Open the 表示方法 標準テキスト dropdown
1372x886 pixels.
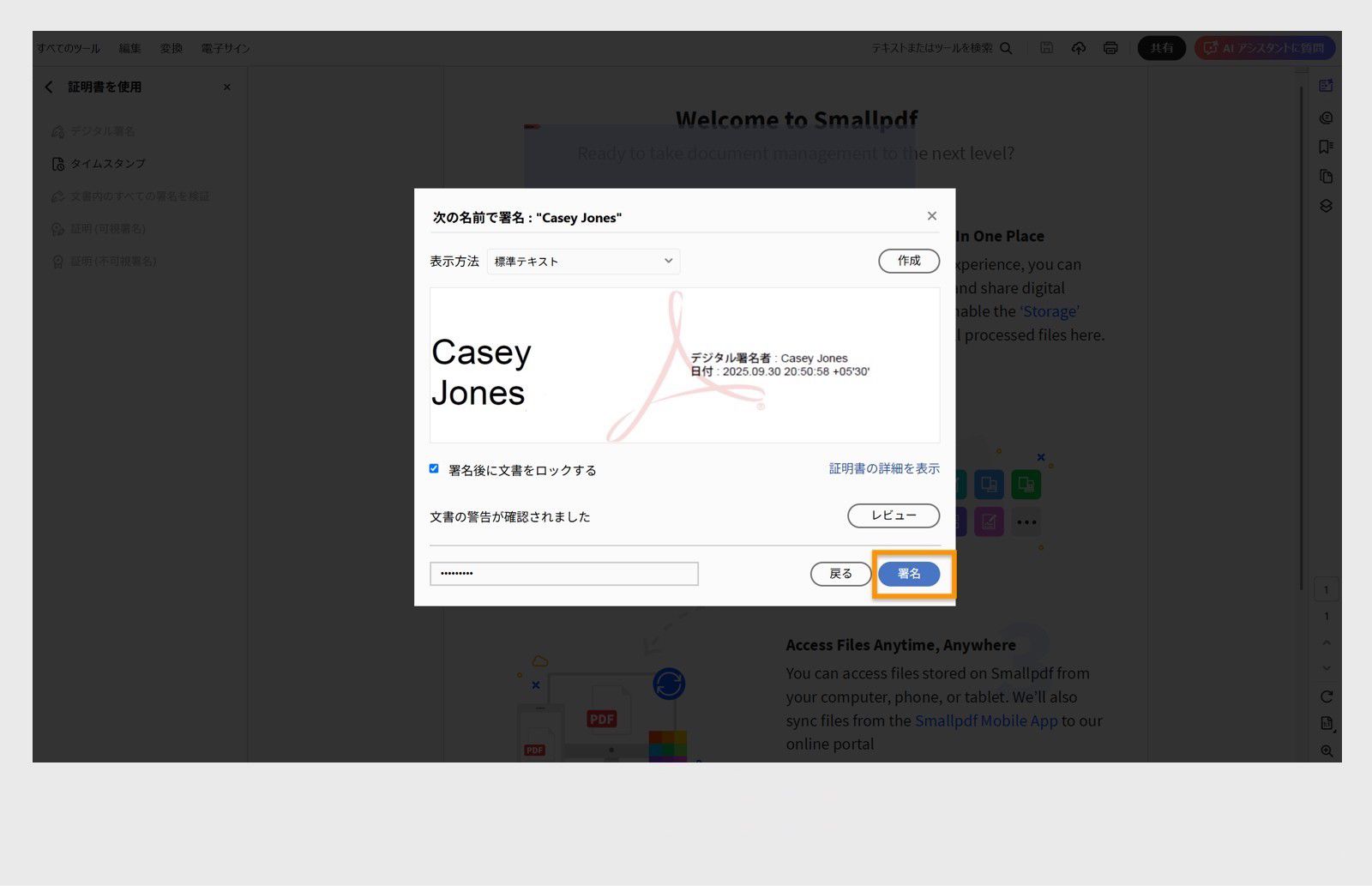tap(583, 262)
